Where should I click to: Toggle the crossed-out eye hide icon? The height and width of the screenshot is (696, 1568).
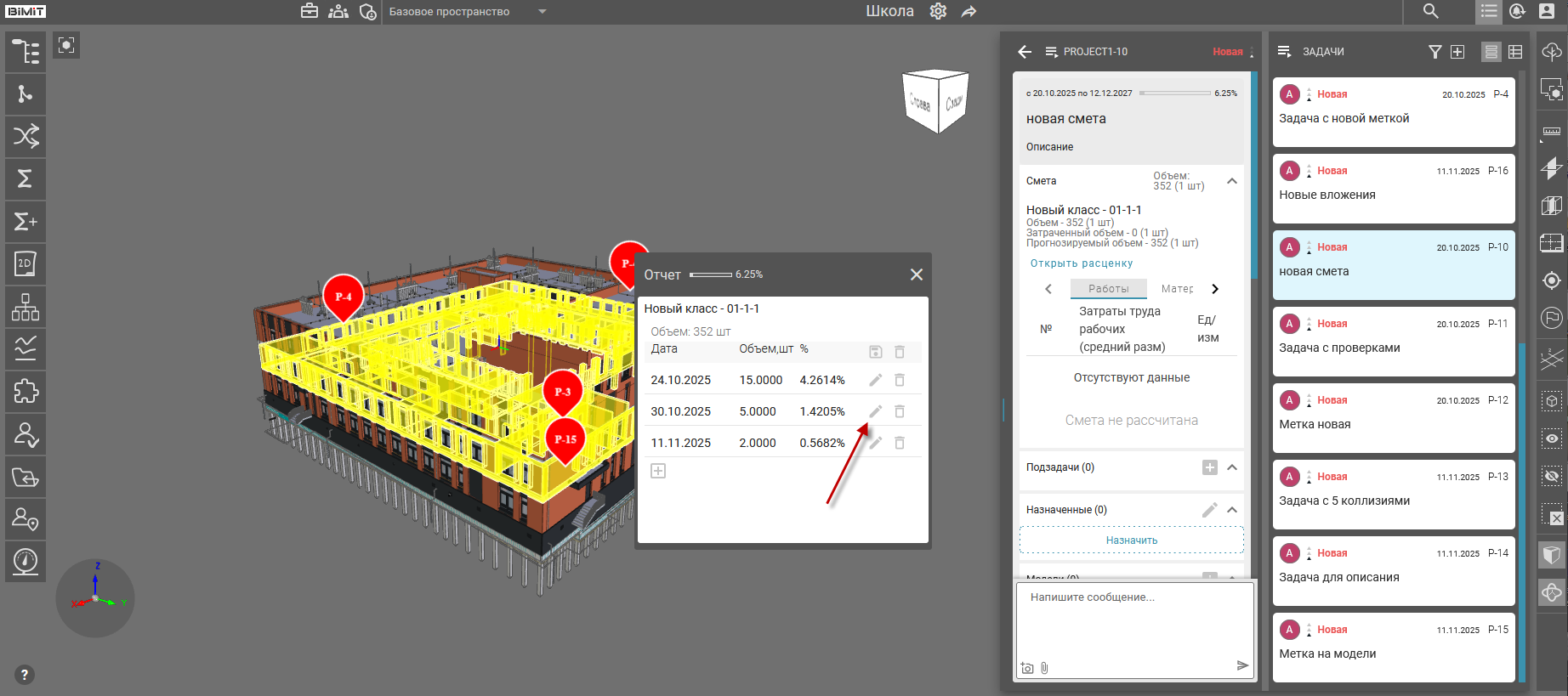(1552, 477)
